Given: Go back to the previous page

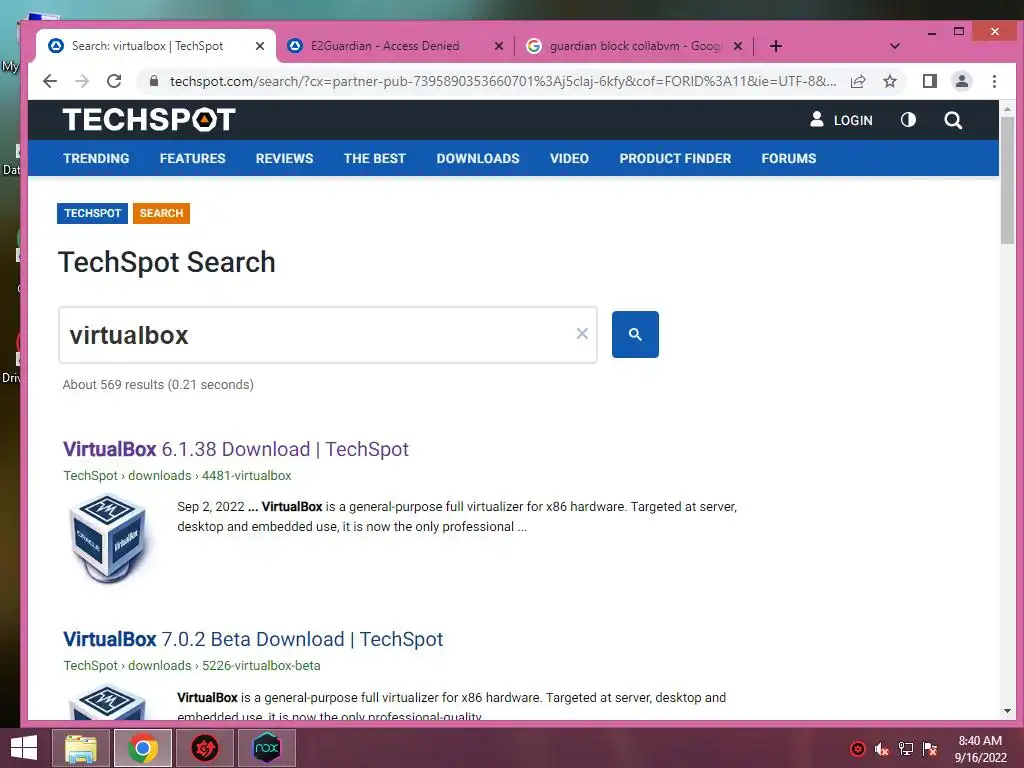Looking at the screenshot, I should [x=50, y=81].
